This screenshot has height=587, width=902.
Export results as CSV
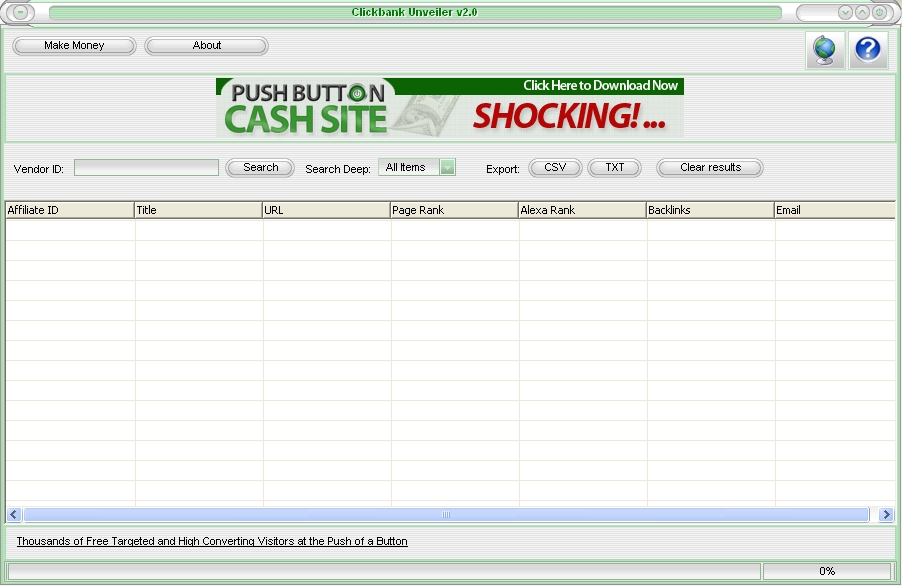point(555,167)
